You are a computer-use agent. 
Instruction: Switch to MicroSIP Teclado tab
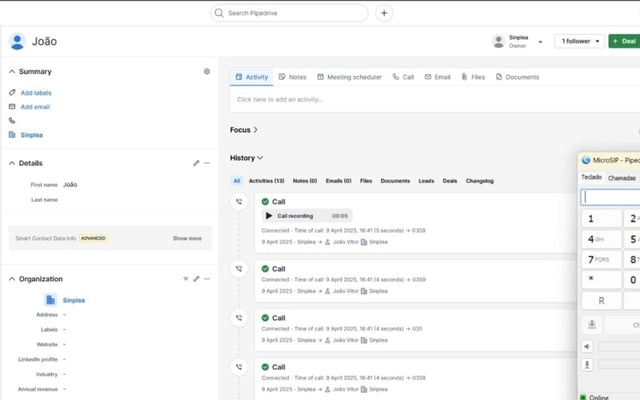pyautogui.click(x=591, y=177)
